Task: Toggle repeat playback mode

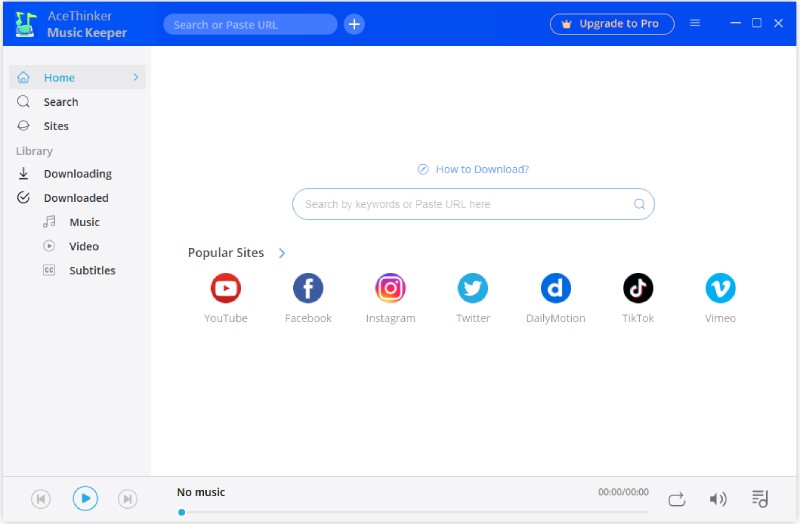Action: [677, 499]
